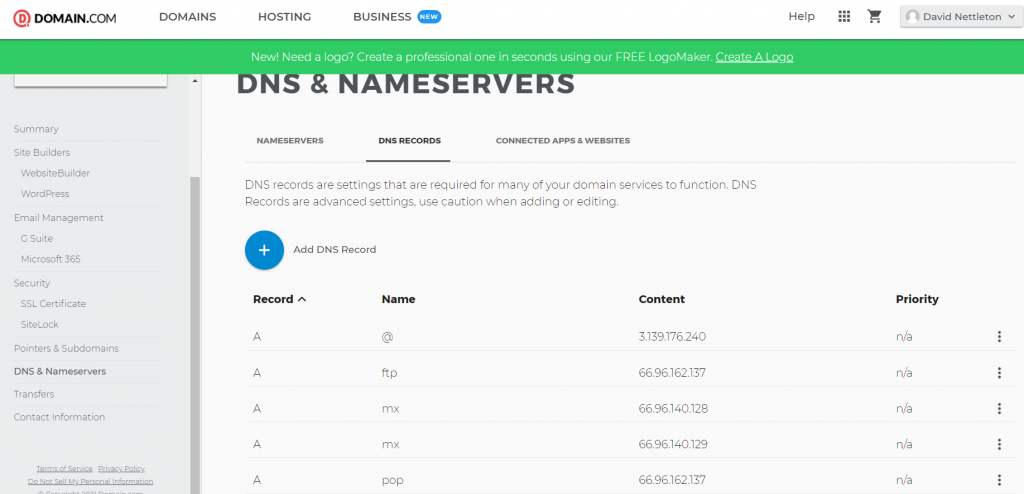Open three-dot menu for 66.96.140.128 record
Screen dimensions: 1024x494
coord(998,409)
